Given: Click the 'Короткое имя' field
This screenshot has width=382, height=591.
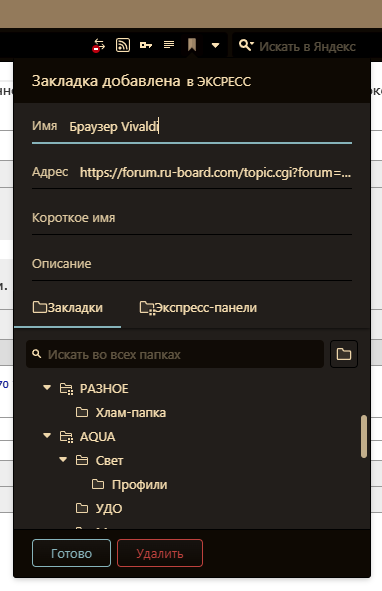Looking at the screenshot, I should (x=192, y=218).
